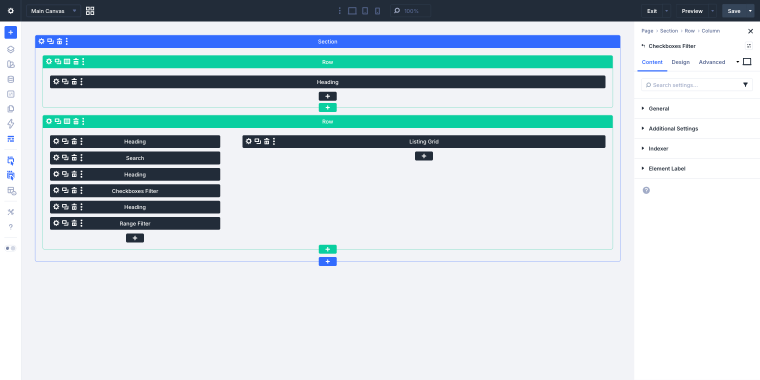Toggle the light/dark mode switch in sidebar
Viewport: 760px width, 380px height.
11,248
